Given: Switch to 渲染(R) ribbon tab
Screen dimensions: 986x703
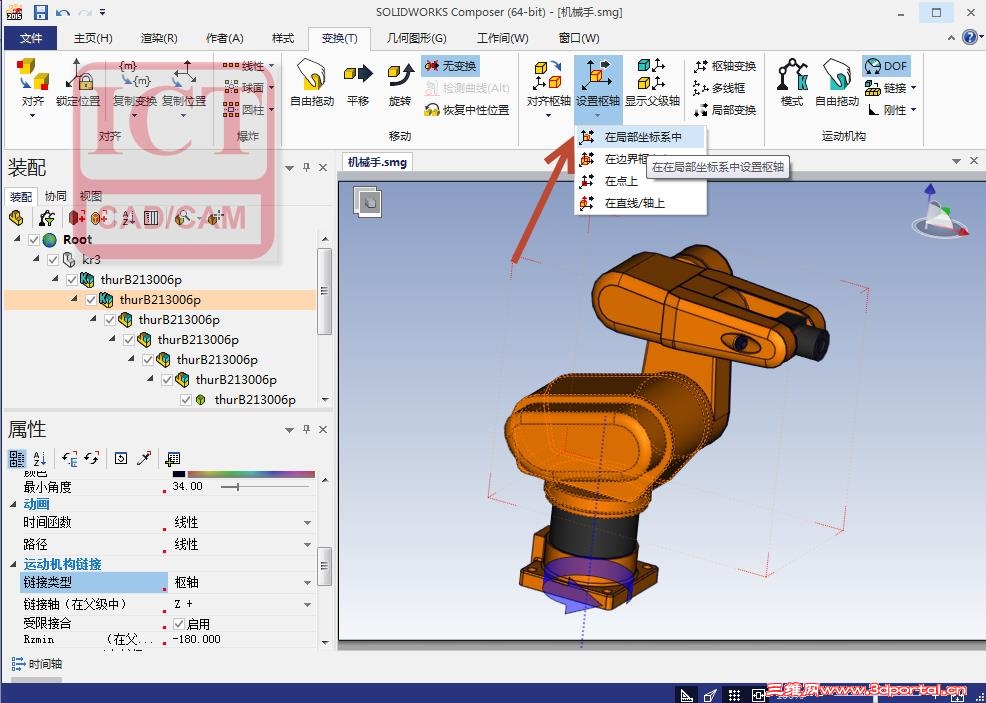Looking at the screenshot, I should click(x=159, y=38).
